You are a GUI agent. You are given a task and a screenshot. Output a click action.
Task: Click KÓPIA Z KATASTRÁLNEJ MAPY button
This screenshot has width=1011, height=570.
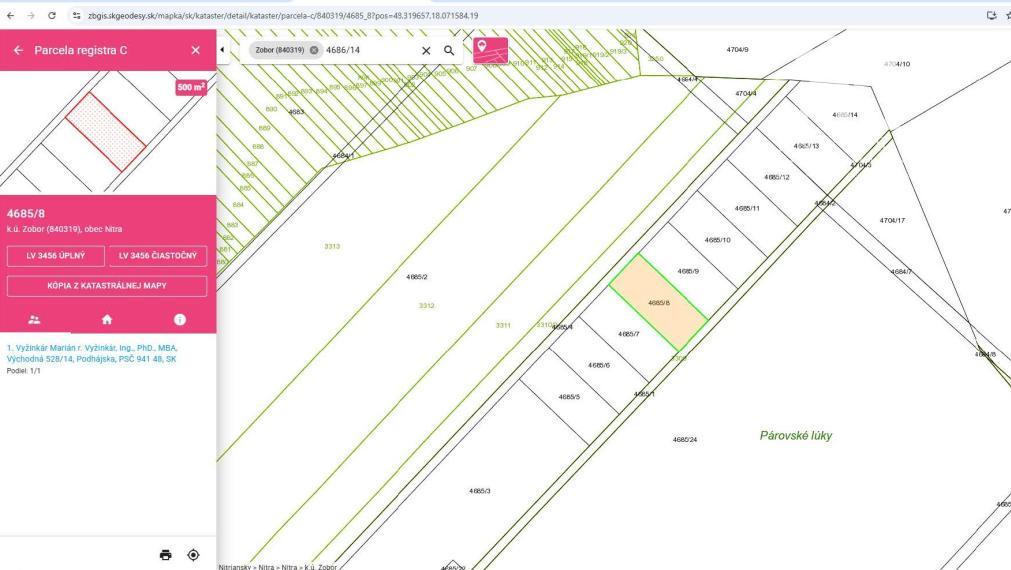[107, 286]
